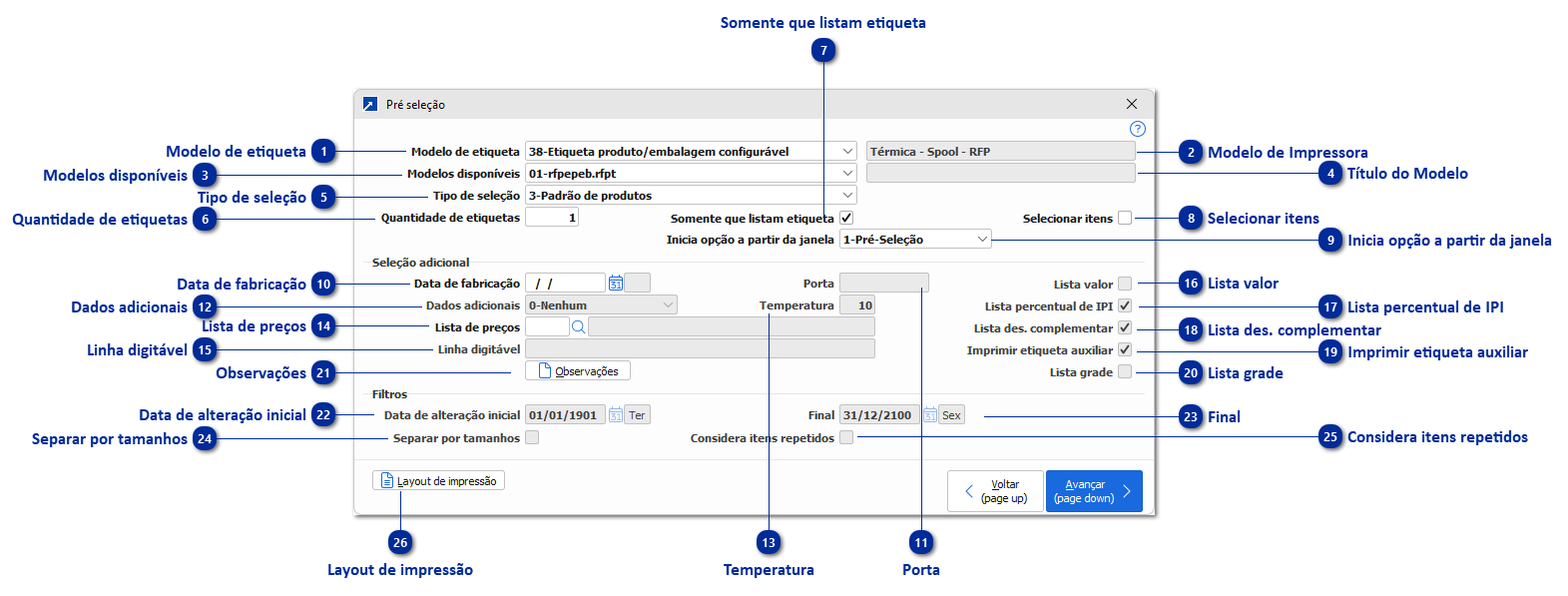Click the Quantidade de etiquetas field

551,218
